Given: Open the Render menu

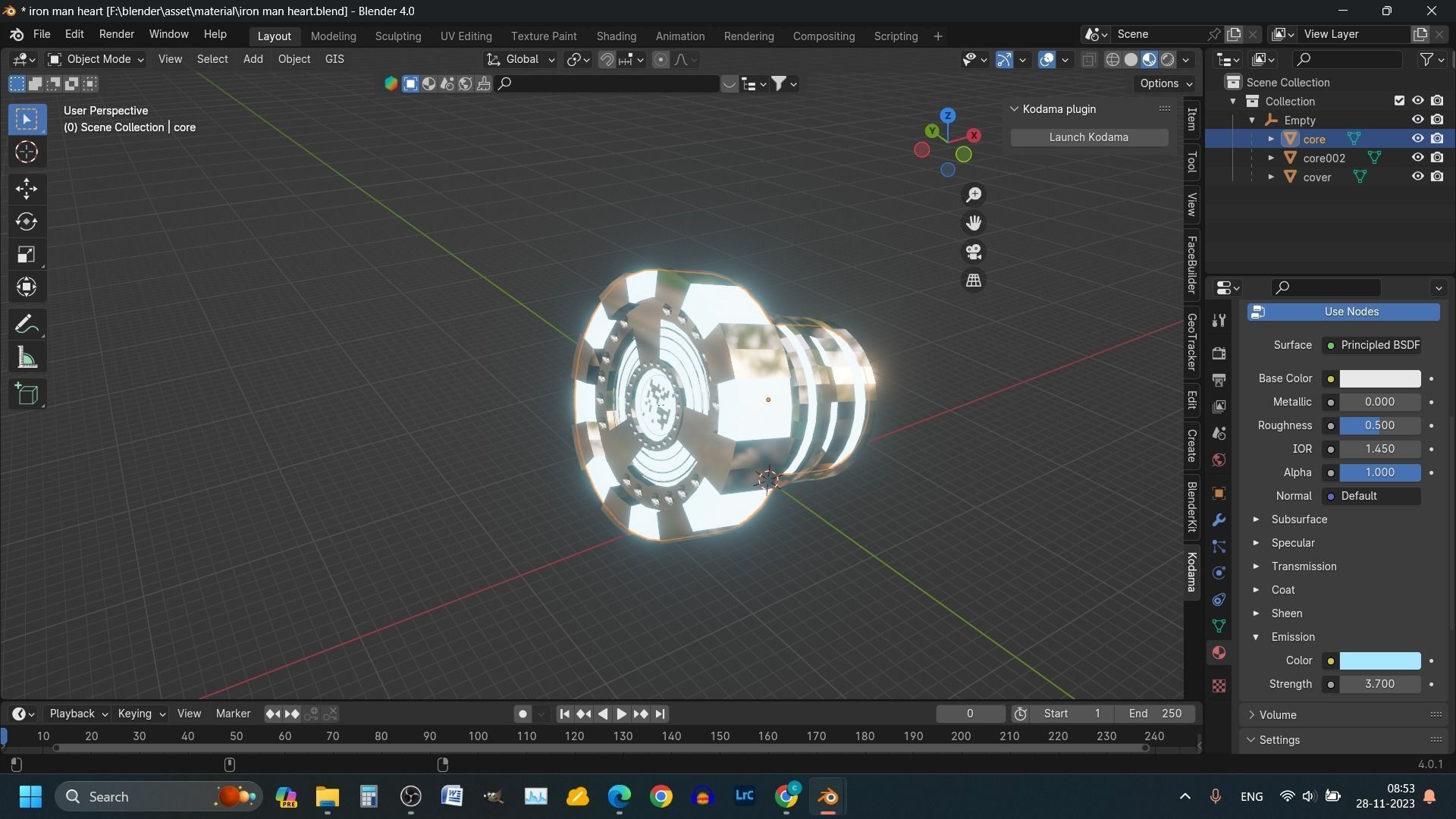Looking at the screenshot, I should click(x=117, y=35).
